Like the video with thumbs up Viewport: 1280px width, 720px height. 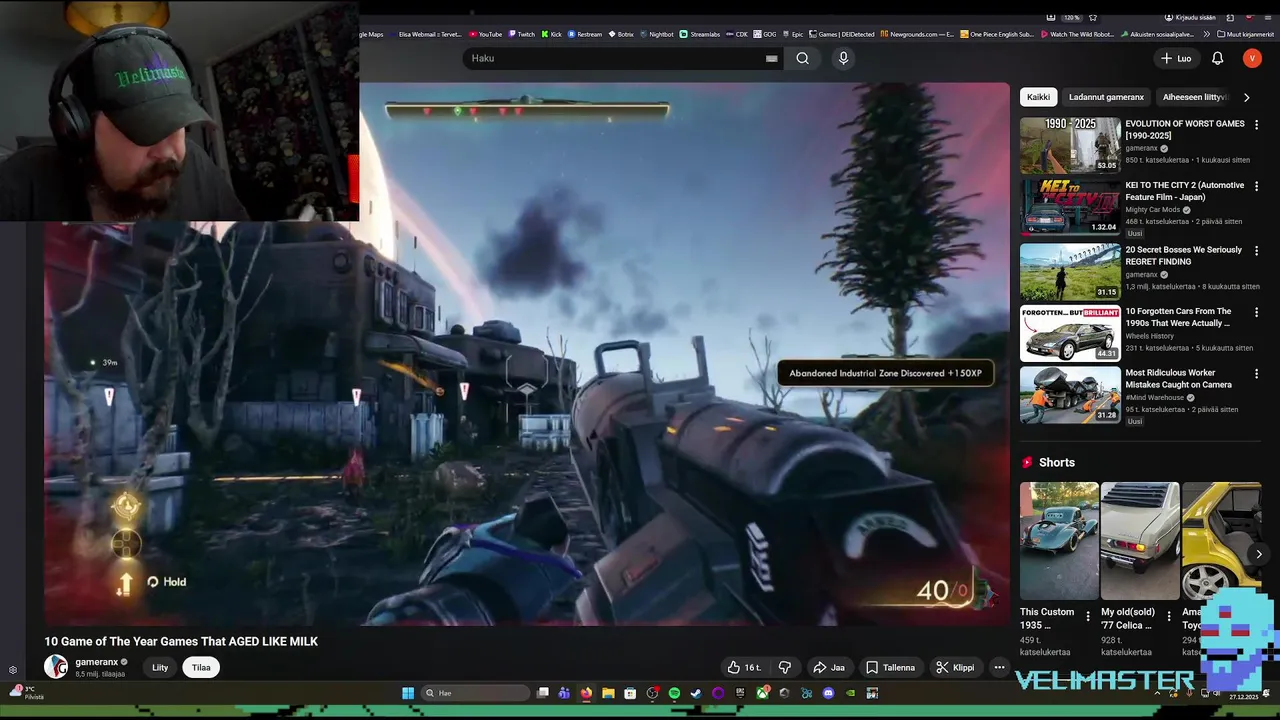click(x=744, y=667)
